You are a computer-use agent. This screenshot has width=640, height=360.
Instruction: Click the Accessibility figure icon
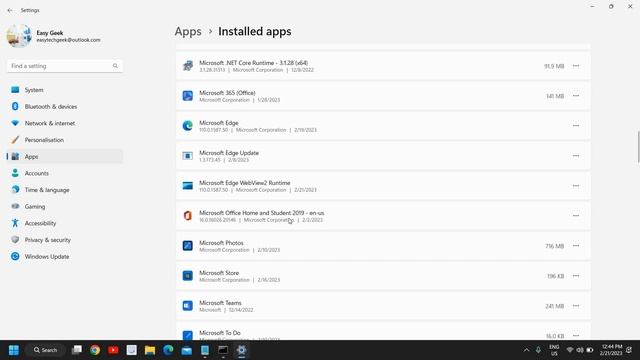(15, 223)
